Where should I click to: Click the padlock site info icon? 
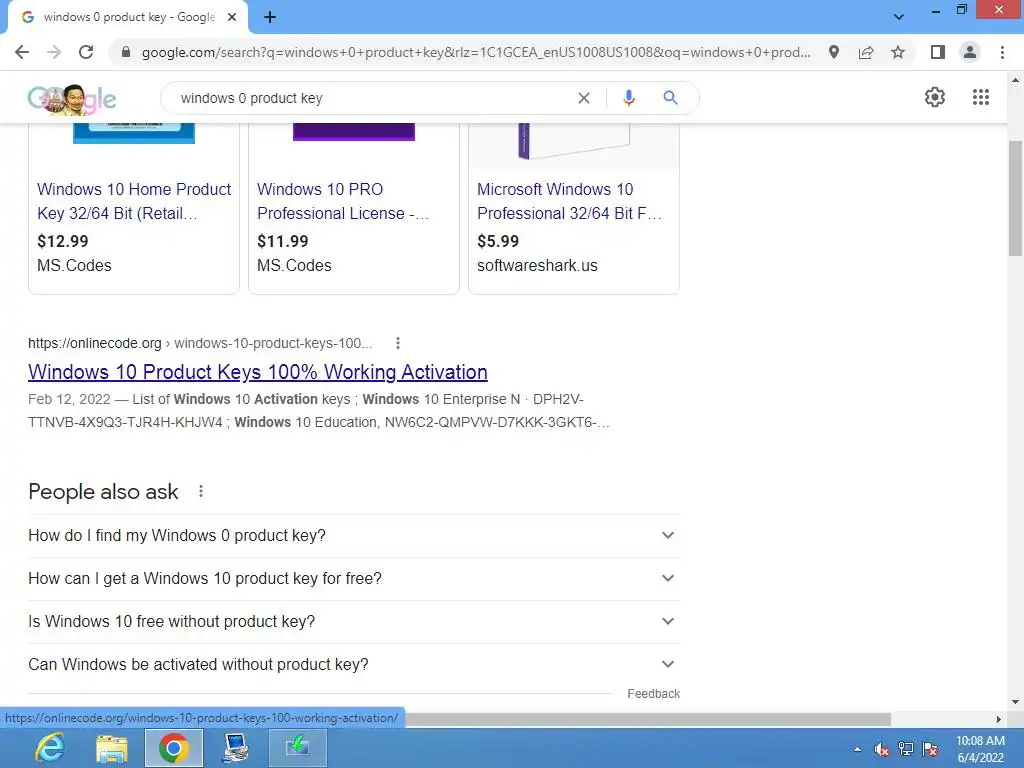point(126,52)
